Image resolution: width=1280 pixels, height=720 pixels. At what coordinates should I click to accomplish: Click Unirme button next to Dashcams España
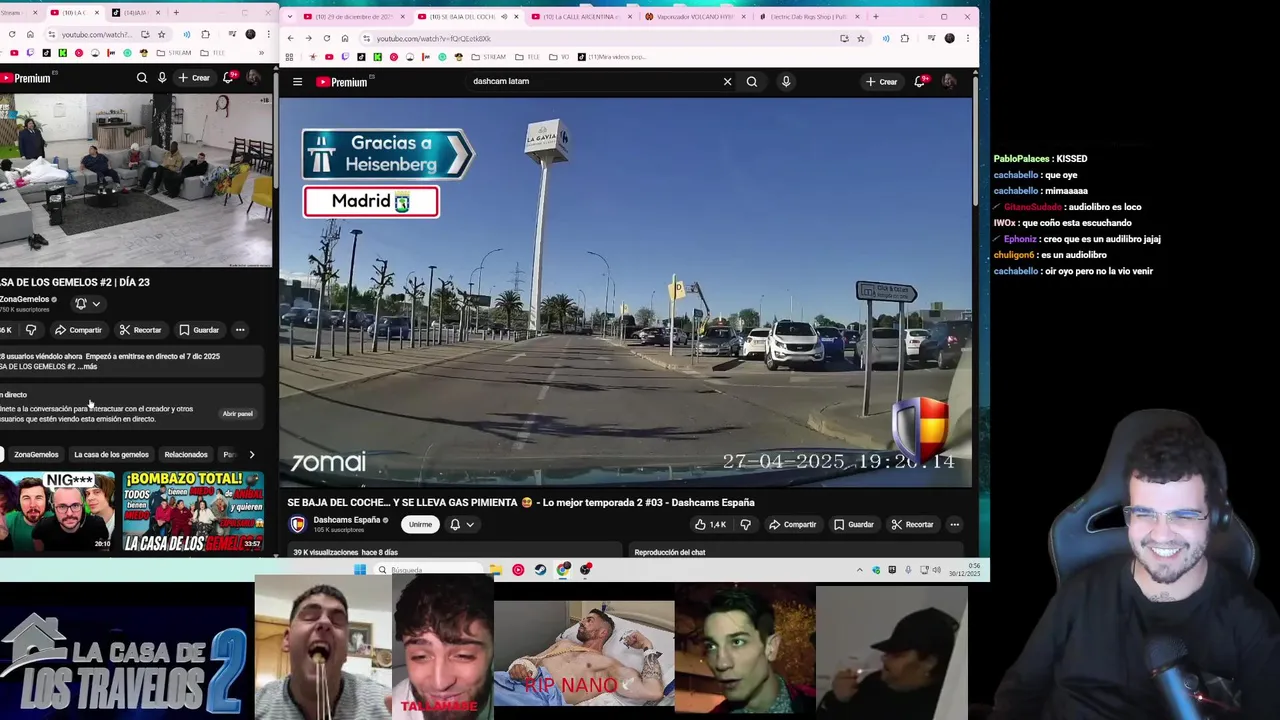tap(420, 524)
